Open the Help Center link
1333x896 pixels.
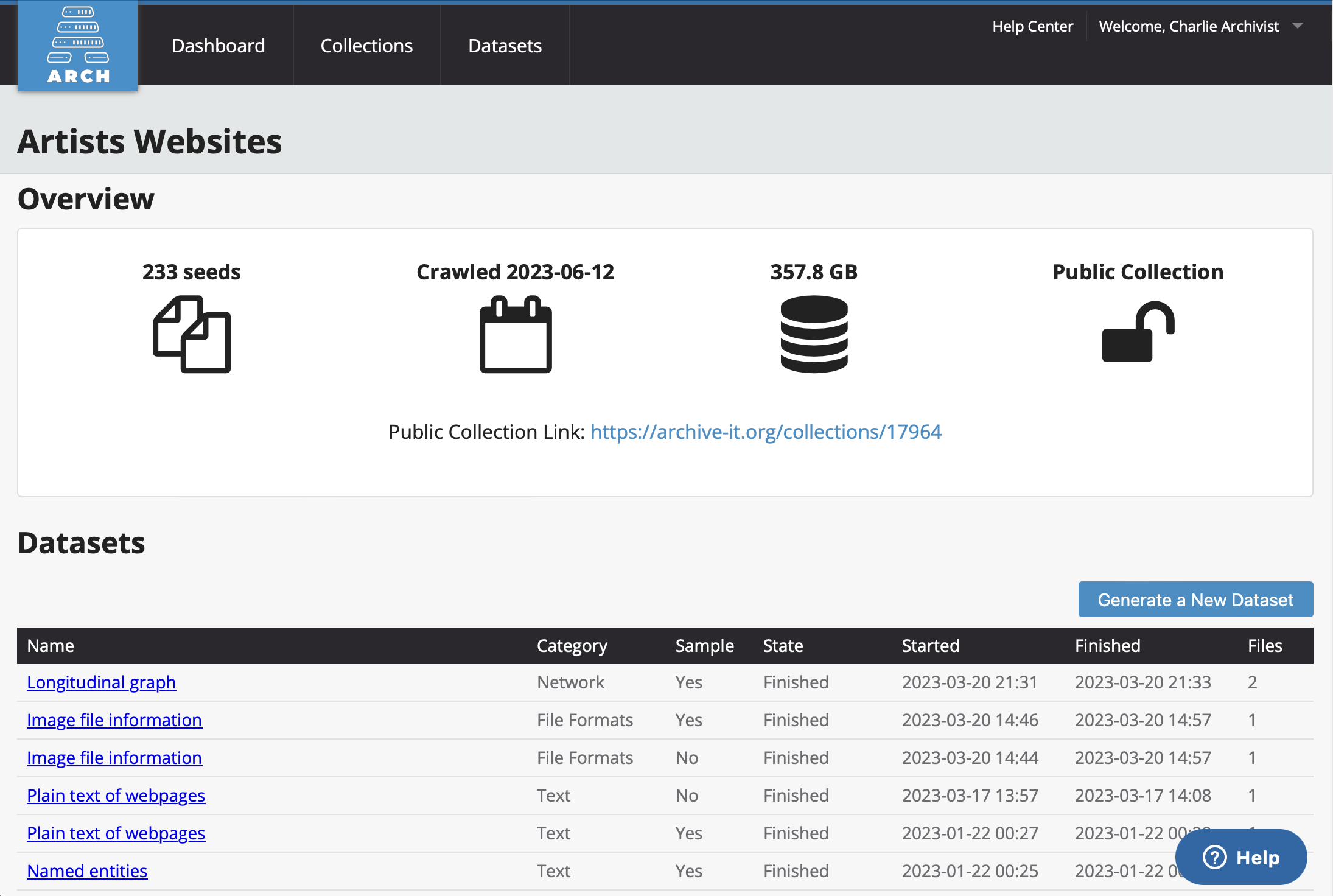pos(1032,26)
